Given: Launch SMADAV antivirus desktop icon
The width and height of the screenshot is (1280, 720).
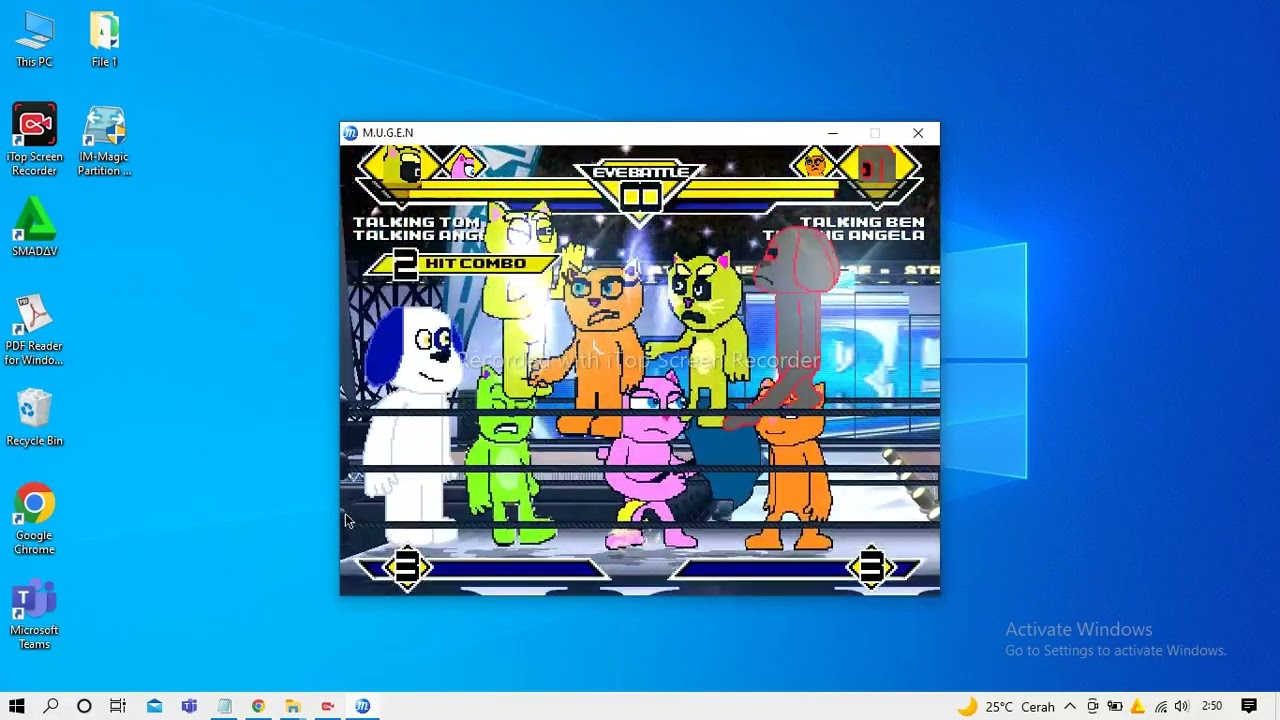Looking at the screenshot, I should (34, 227).
